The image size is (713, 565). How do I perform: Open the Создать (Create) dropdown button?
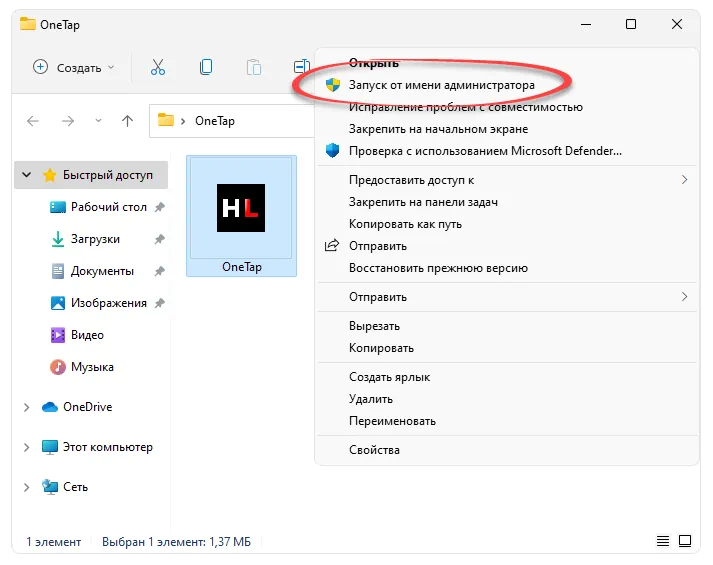(x=74, y=67)
